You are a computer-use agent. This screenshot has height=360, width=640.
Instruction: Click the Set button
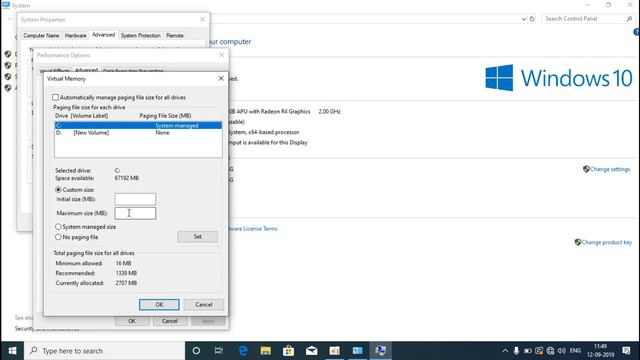click(x=198, y=237)
